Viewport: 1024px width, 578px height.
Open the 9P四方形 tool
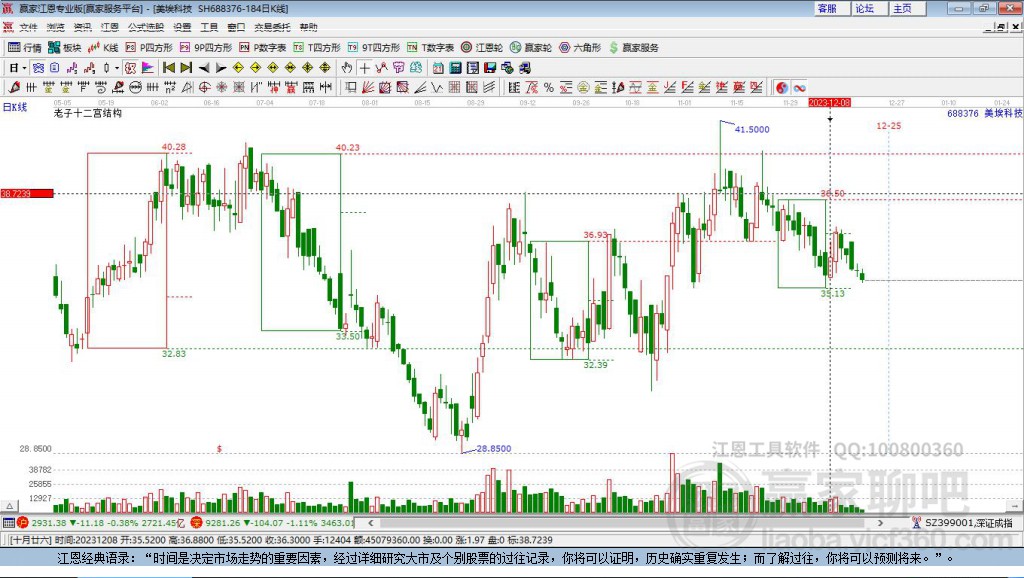click(x=206, y=48)
